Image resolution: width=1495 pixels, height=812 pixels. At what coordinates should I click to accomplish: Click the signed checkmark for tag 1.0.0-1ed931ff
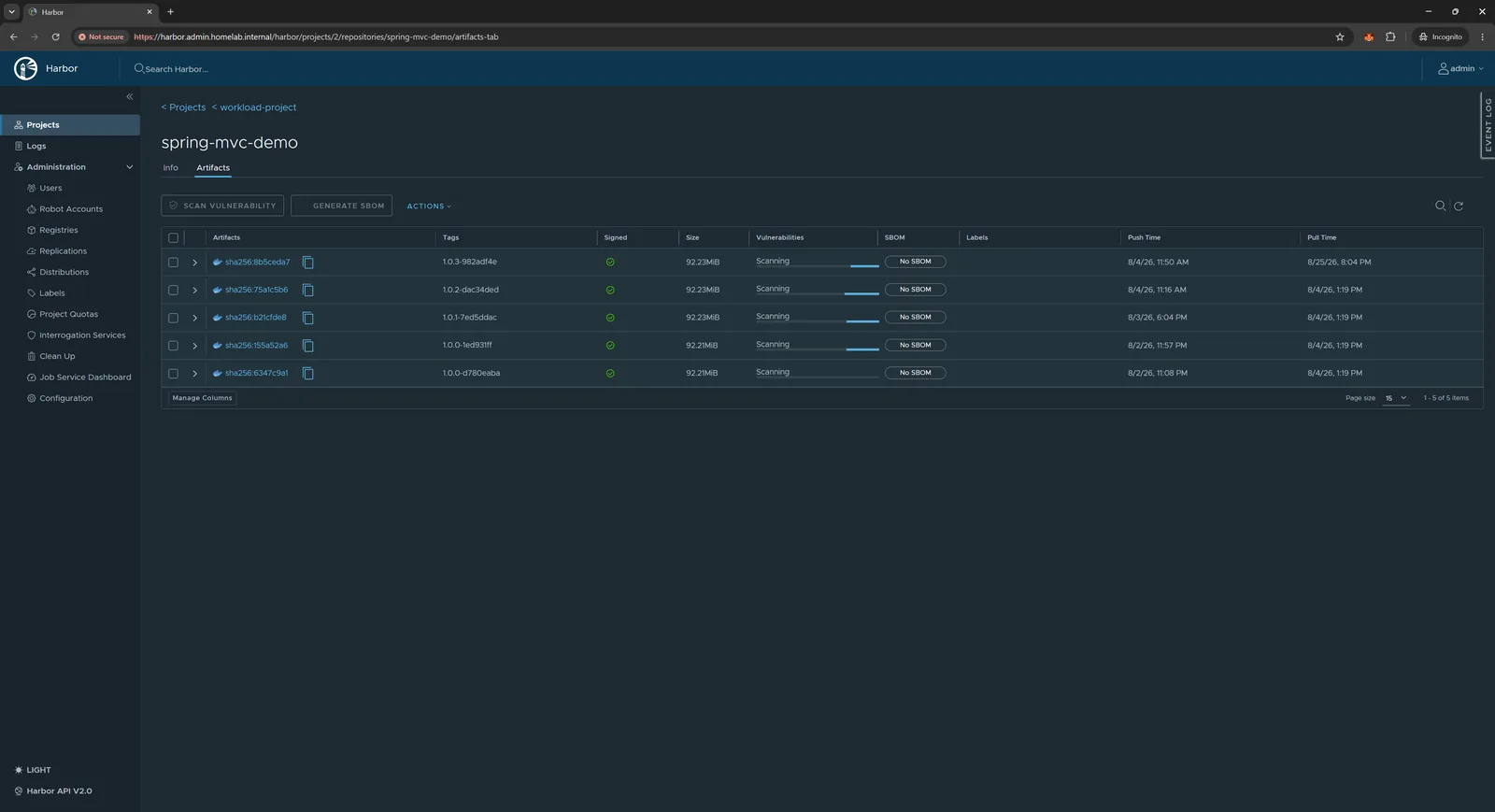tap(610, 346)
